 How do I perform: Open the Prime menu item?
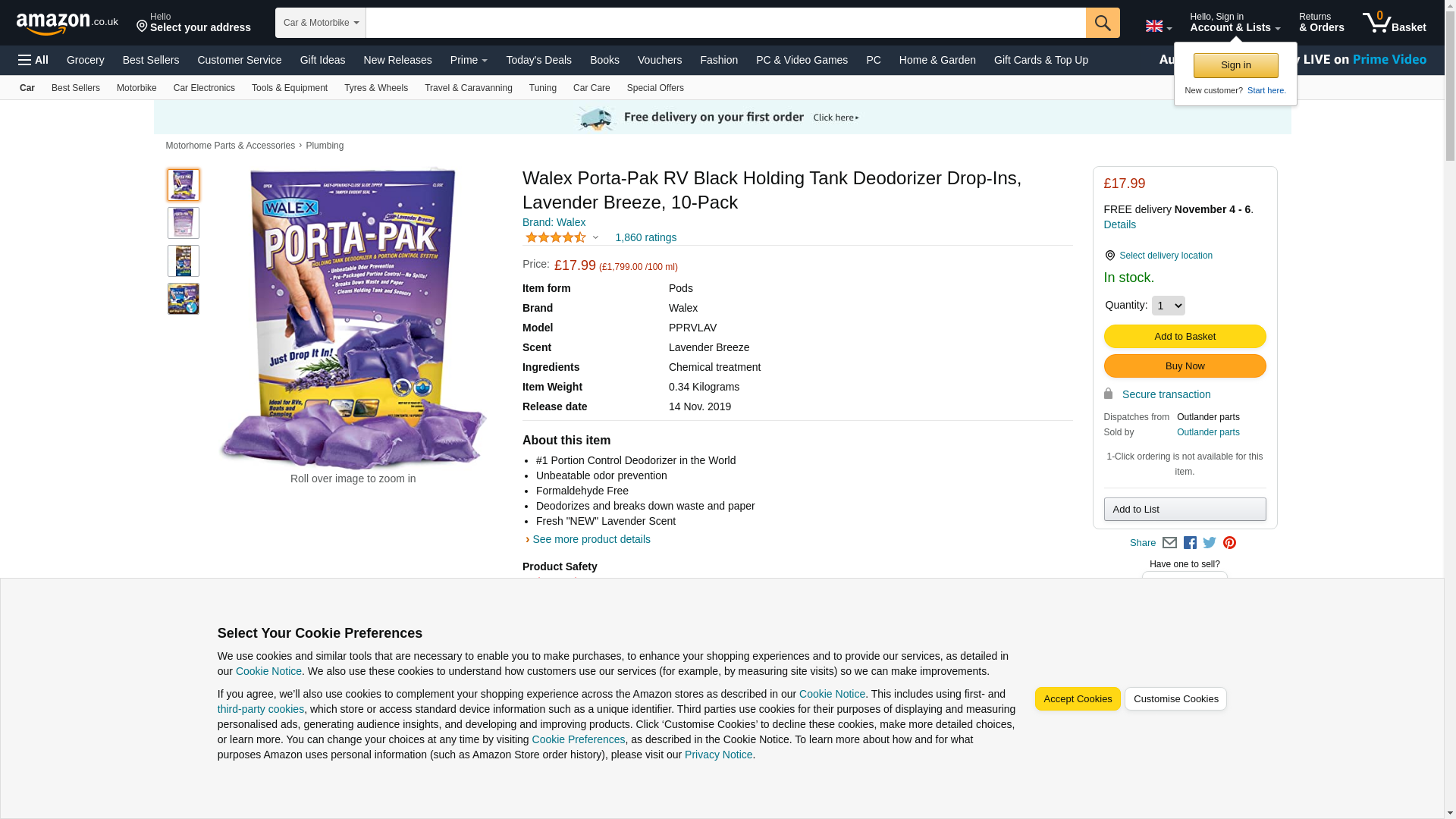[x=469, y=60]
